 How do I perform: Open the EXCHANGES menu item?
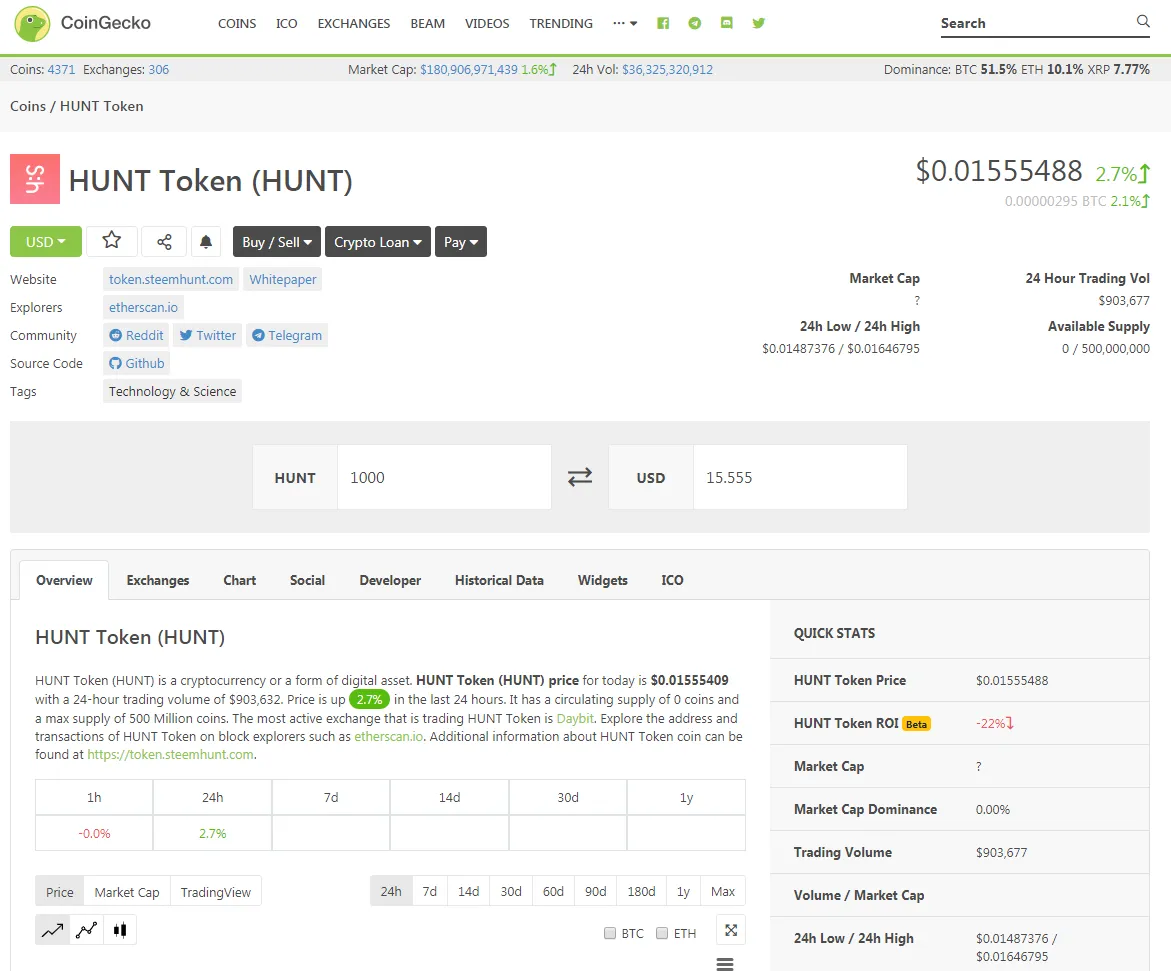354,23
